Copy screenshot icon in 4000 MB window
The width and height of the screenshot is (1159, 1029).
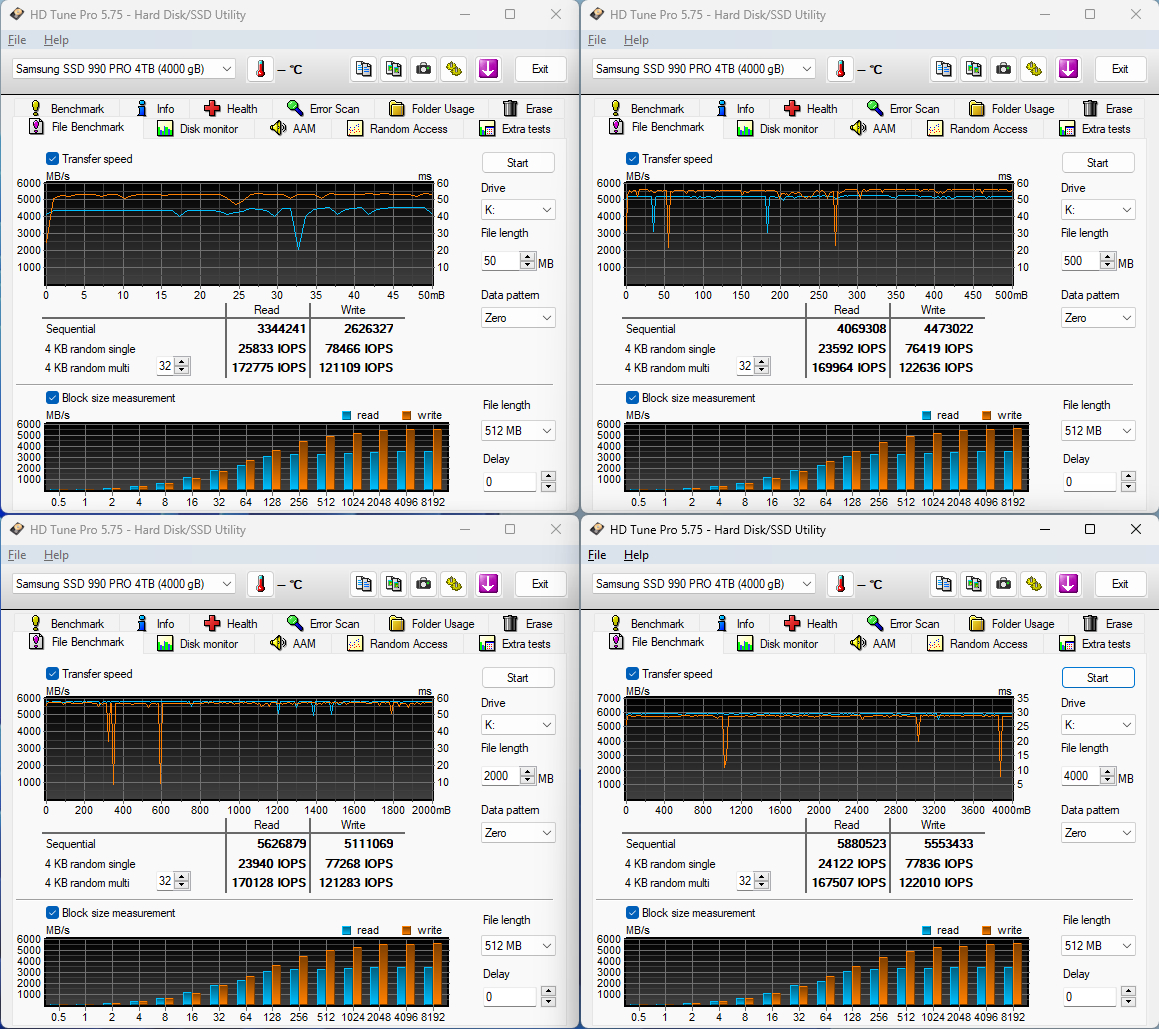coord(974,584)
